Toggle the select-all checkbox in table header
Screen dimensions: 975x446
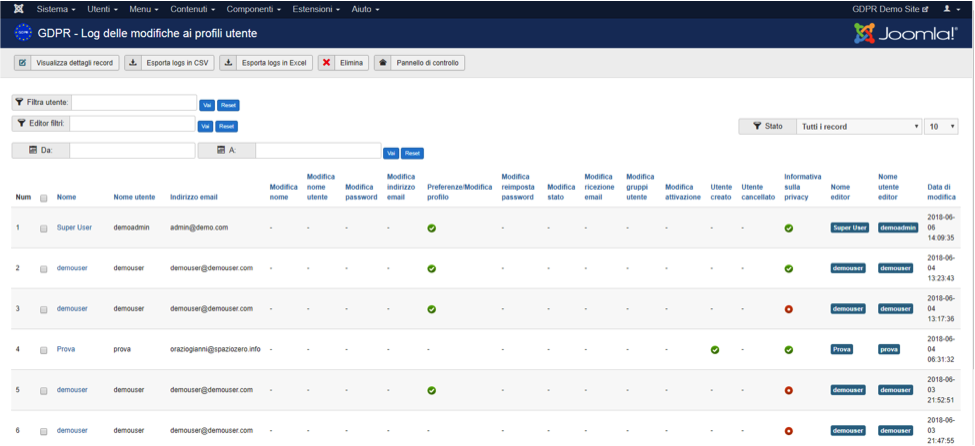point(44,198)
